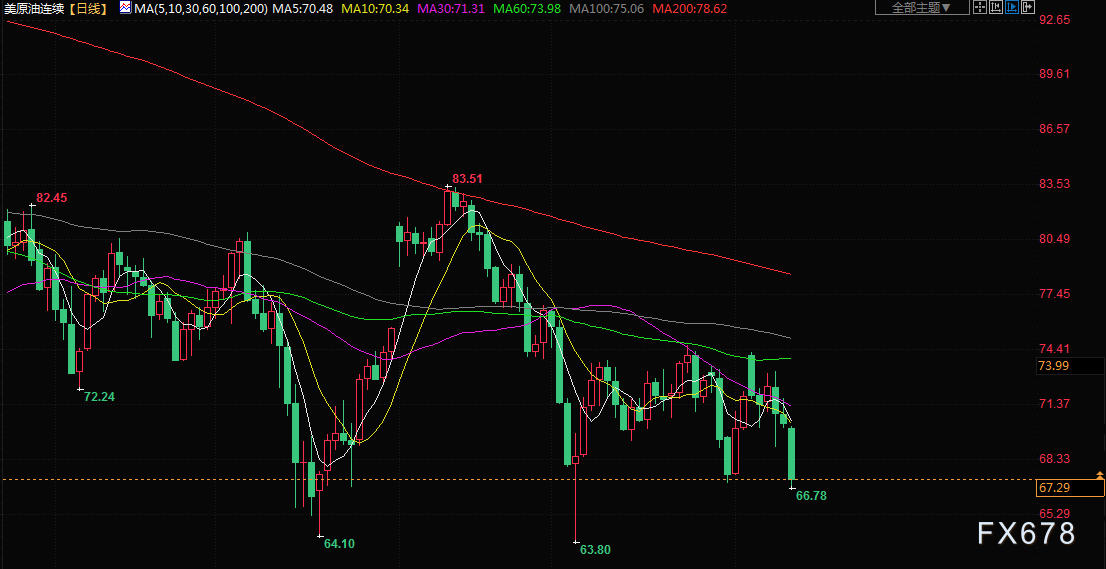Click the 66.78 low price label
The image size is (1106, 569).
pyautogui.click(x=811, y=496)
